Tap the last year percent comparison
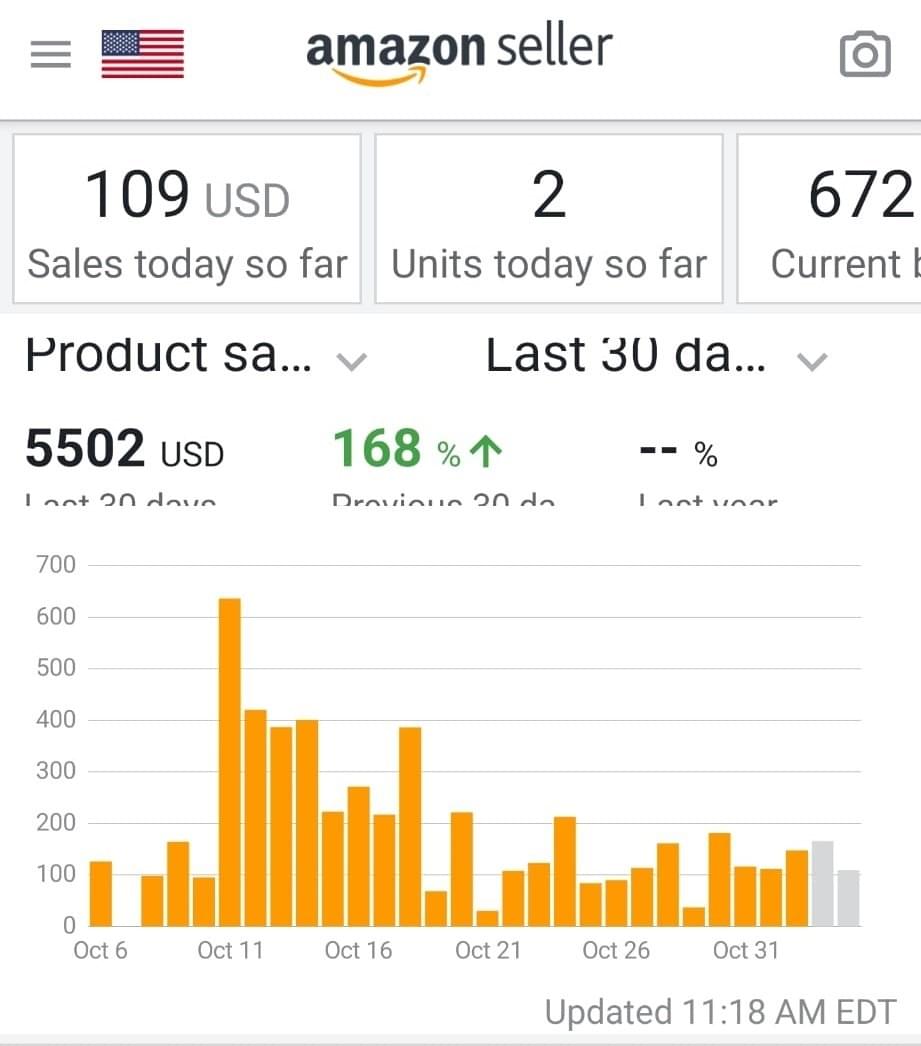The width and height of the screenshot is (921, 1046). (678, 455)
